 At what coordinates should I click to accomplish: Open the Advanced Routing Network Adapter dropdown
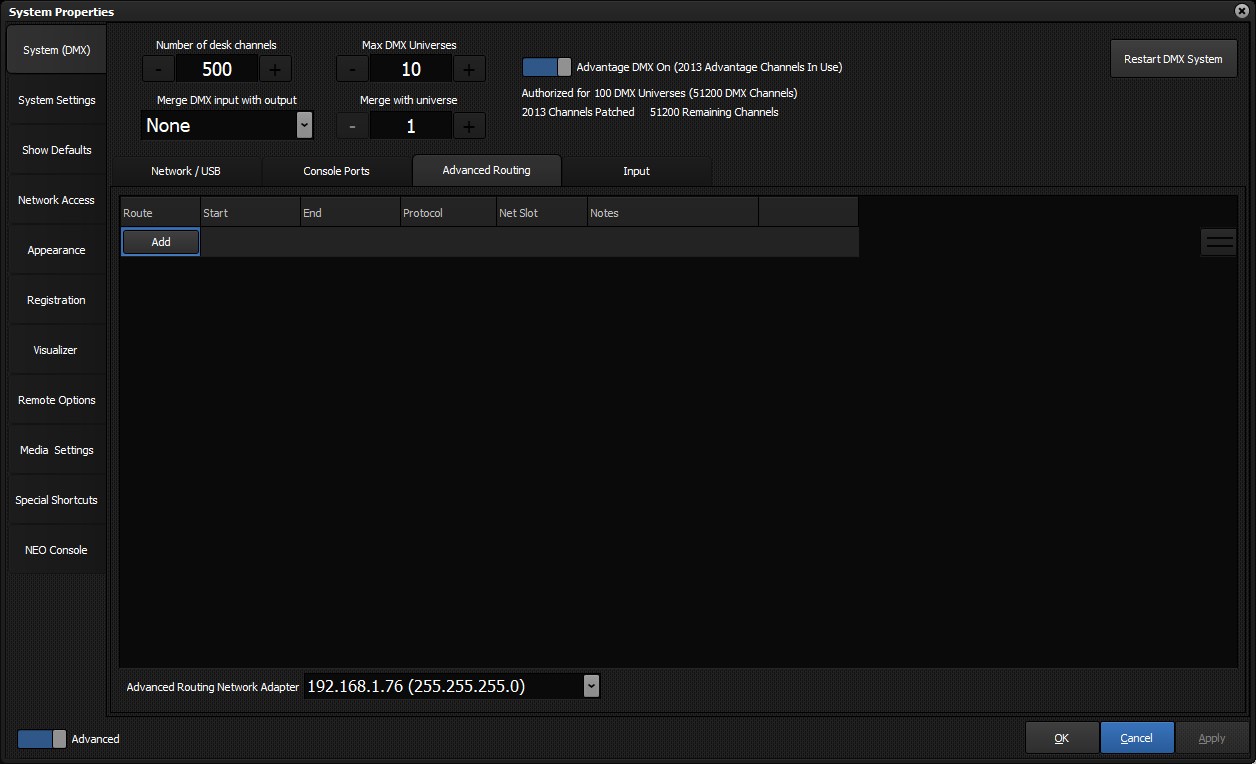(x=591, y=686)
